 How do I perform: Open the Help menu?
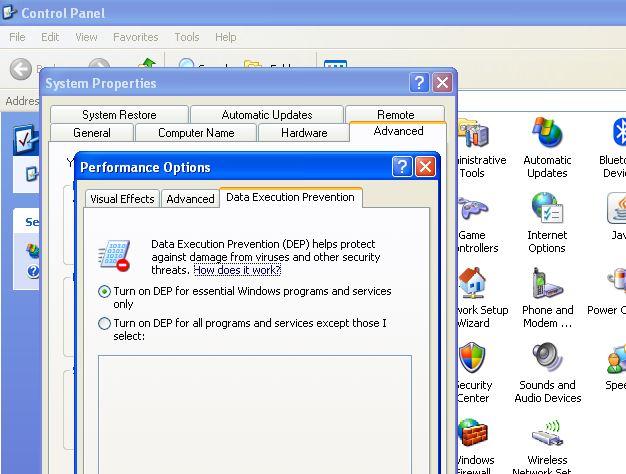(x=226, y=37)
